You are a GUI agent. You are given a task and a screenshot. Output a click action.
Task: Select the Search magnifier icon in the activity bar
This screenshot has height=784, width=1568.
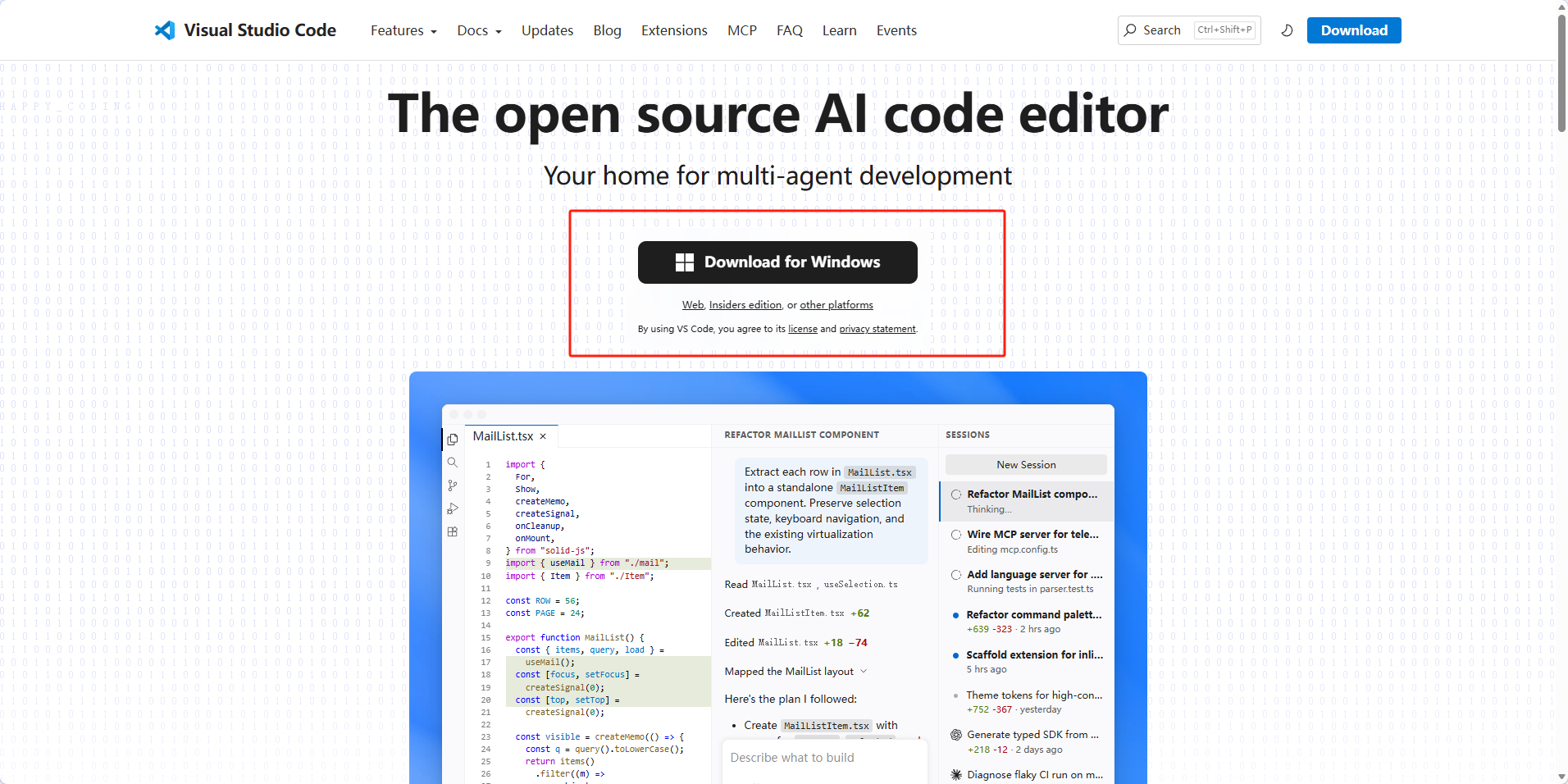coord(453,463)
